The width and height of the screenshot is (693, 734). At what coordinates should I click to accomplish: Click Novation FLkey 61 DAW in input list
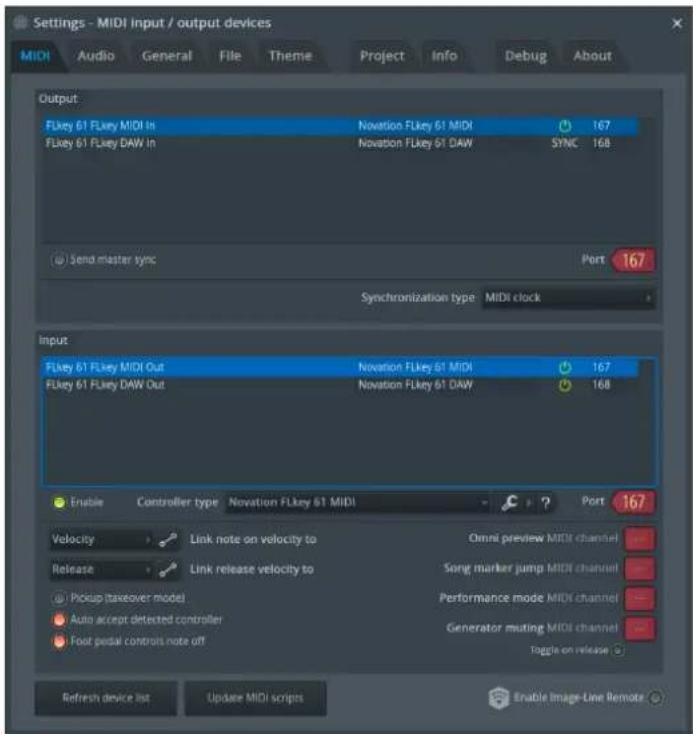click(415, 385)
